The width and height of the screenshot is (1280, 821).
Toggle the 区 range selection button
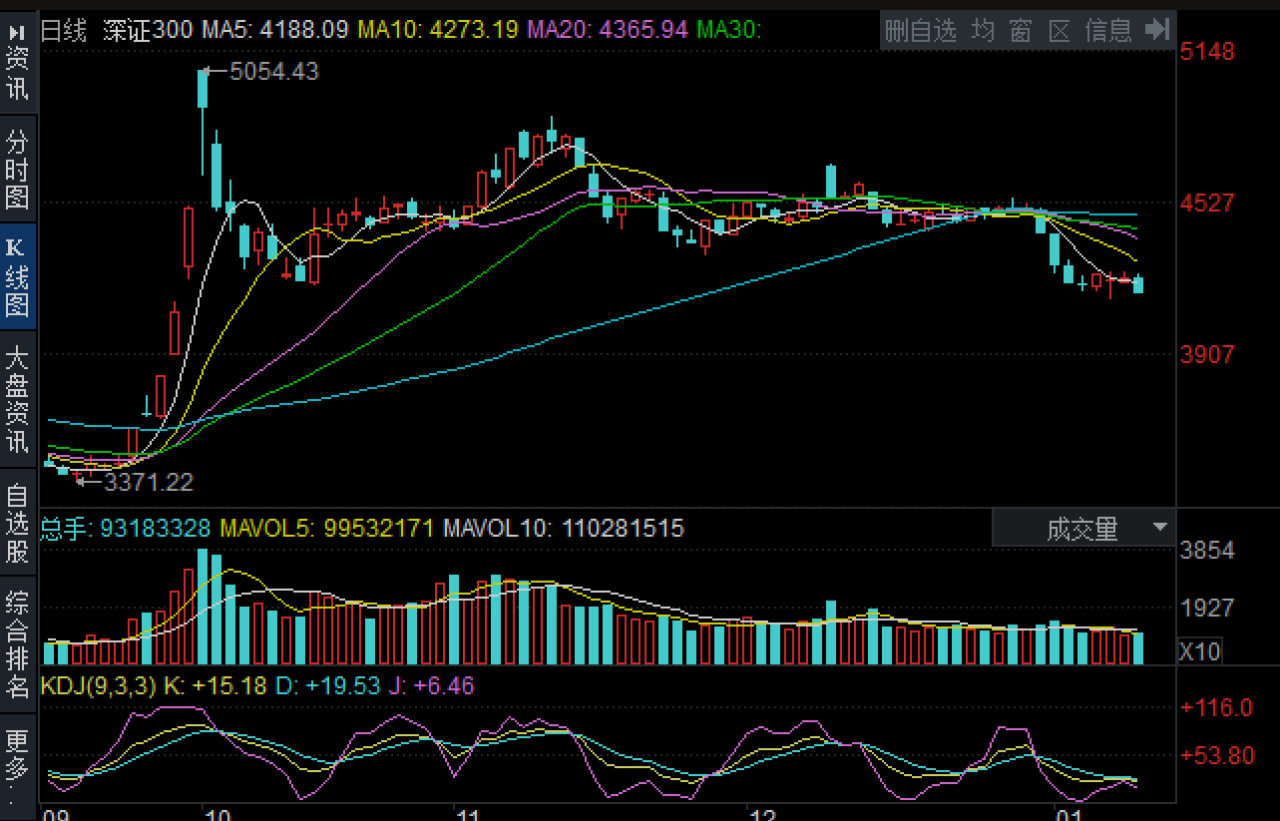point(1059,31)
